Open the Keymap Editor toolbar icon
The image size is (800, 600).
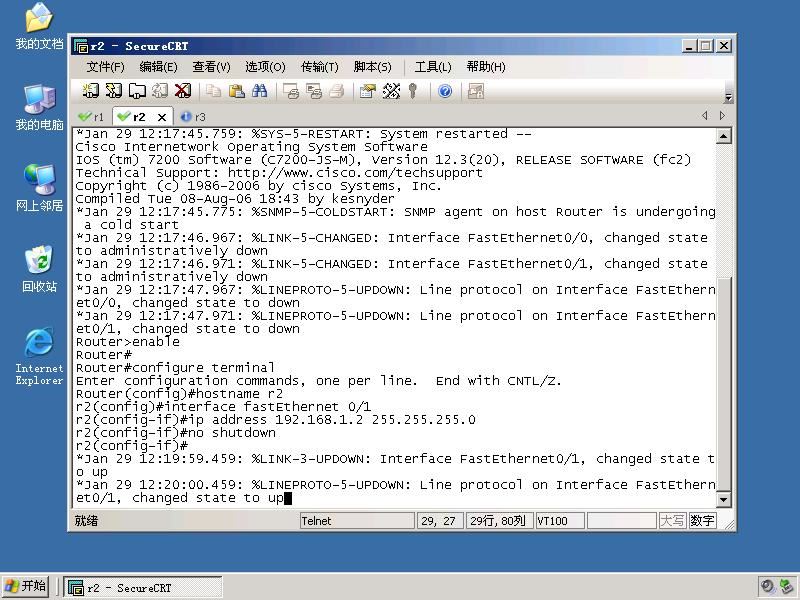coord(391,91)
